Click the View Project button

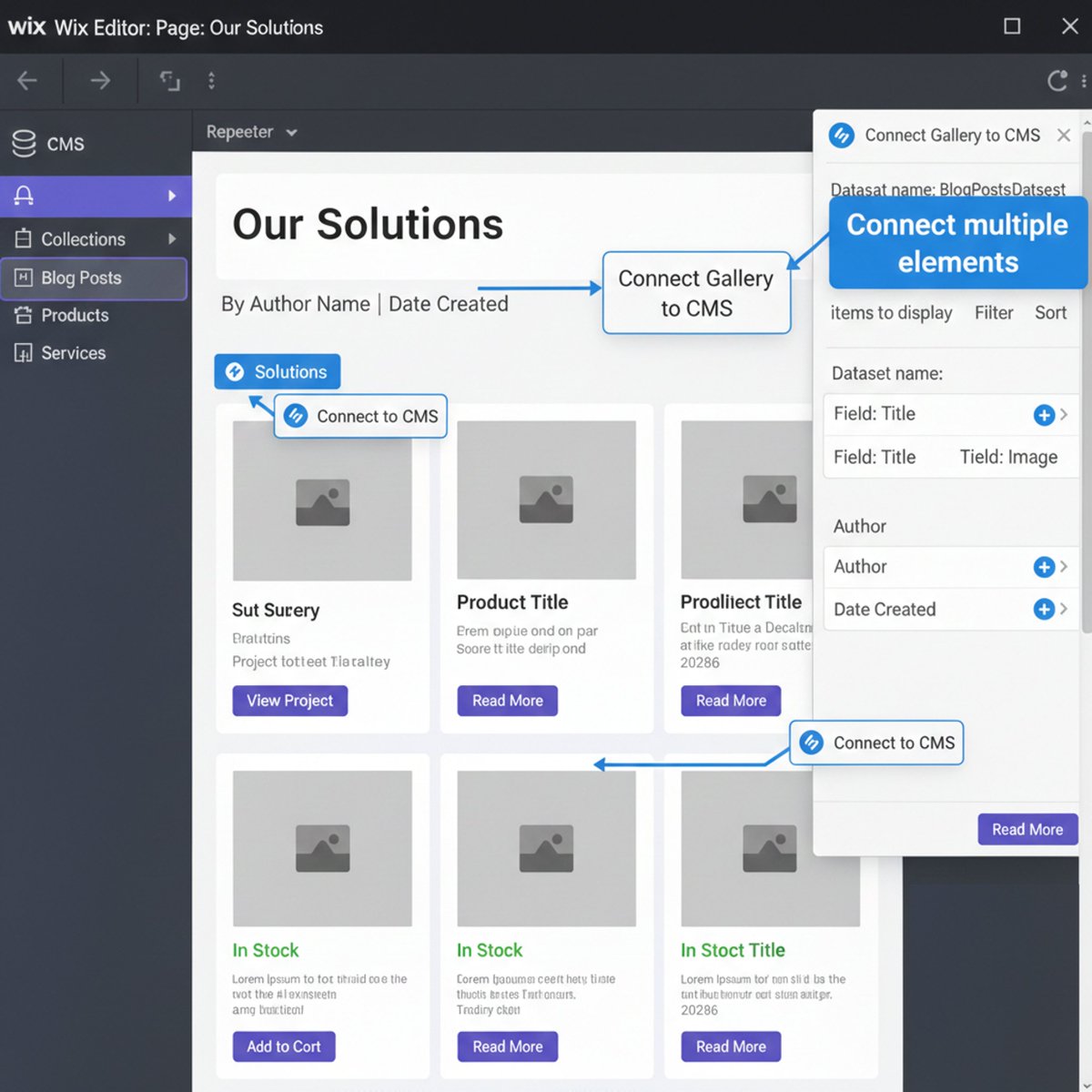pos(289,701)
